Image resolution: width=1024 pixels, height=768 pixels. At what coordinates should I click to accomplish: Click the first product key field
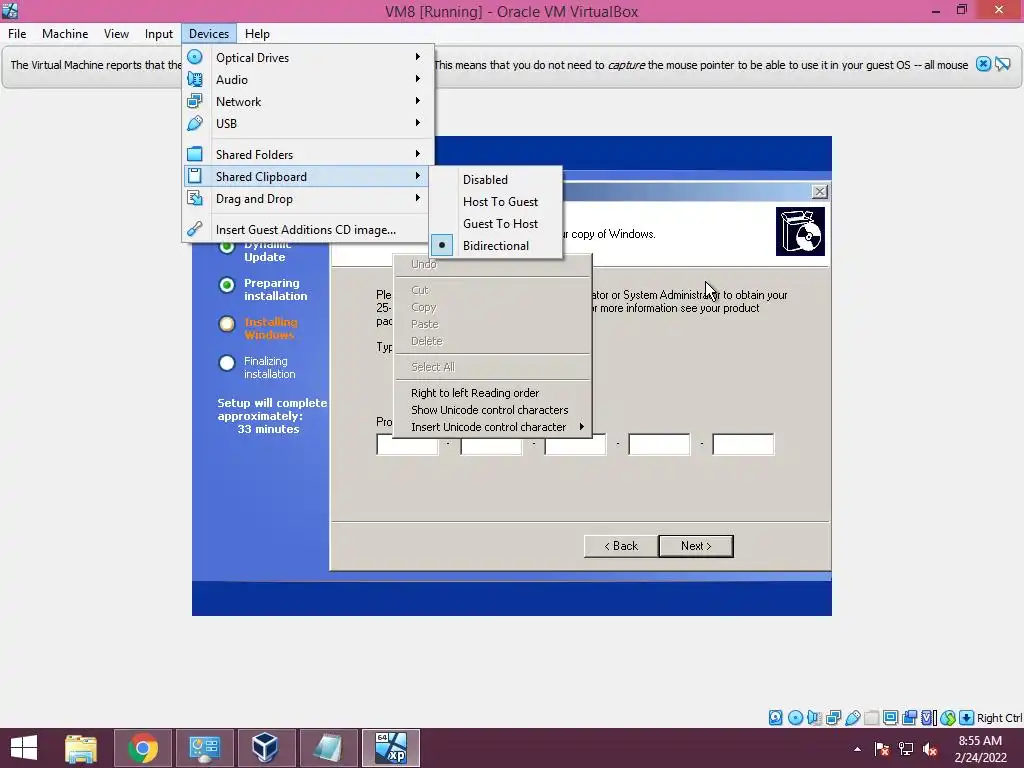tap(408, 444)
